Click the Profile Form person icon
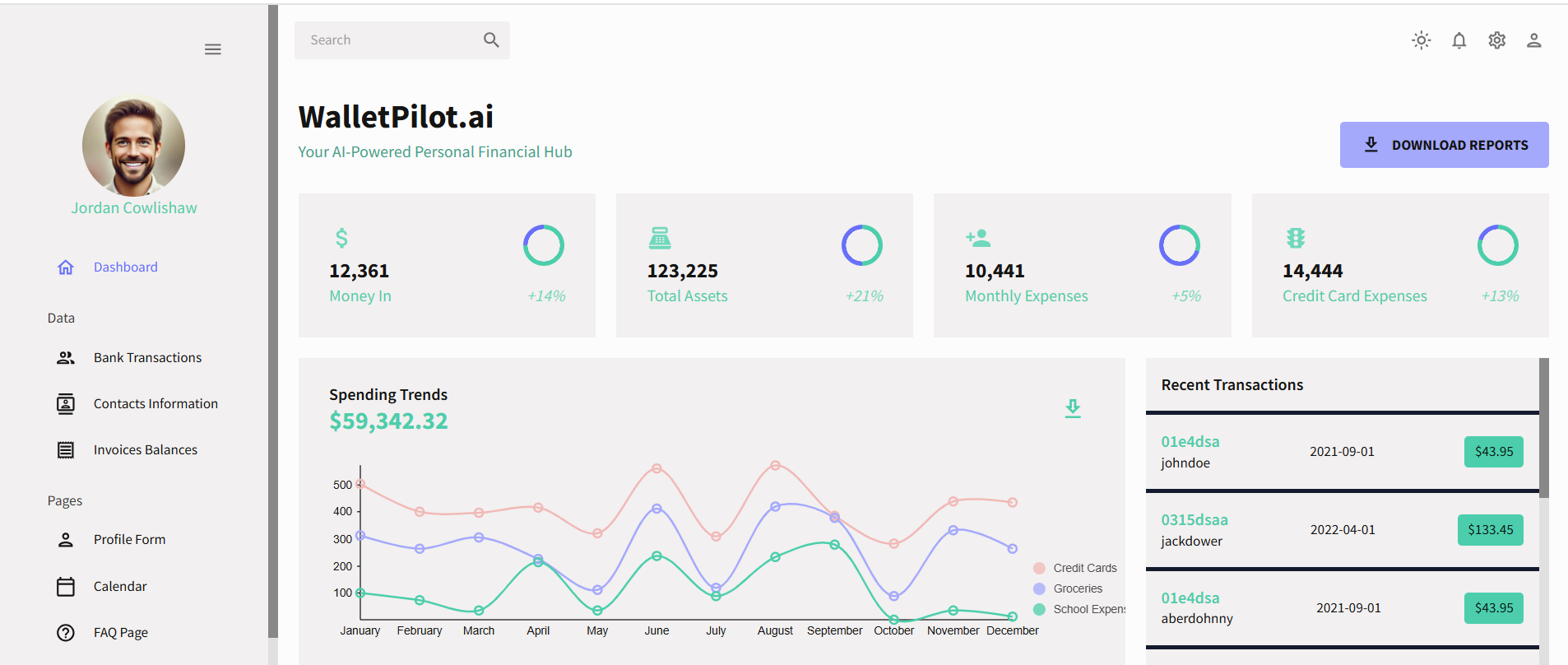Screen dimensions: 1568x665 point(66,540)
